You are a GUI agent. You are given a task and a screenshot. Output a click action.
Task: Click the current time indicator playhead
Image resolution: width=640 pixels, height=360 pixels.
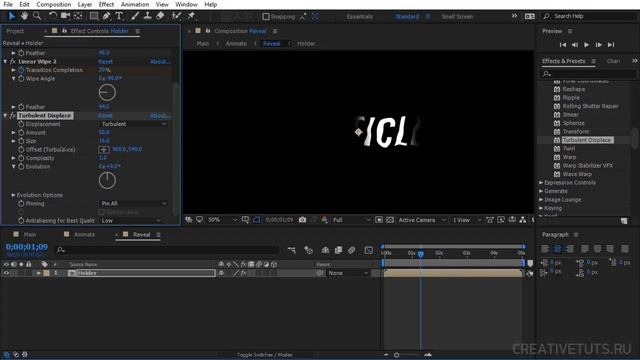click(420, 254)
